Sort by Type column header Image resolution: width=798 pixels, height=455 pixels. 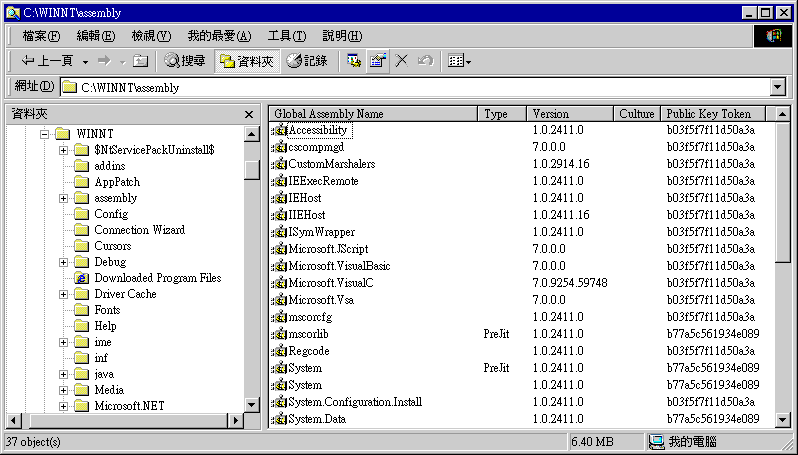pyautogui.click(x=502, y=114)
